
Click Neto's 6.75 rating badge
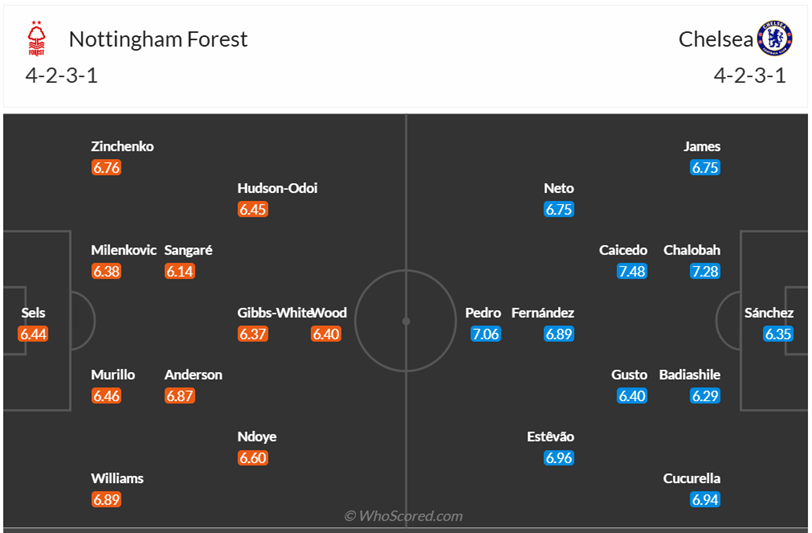[x=559, y=210]
